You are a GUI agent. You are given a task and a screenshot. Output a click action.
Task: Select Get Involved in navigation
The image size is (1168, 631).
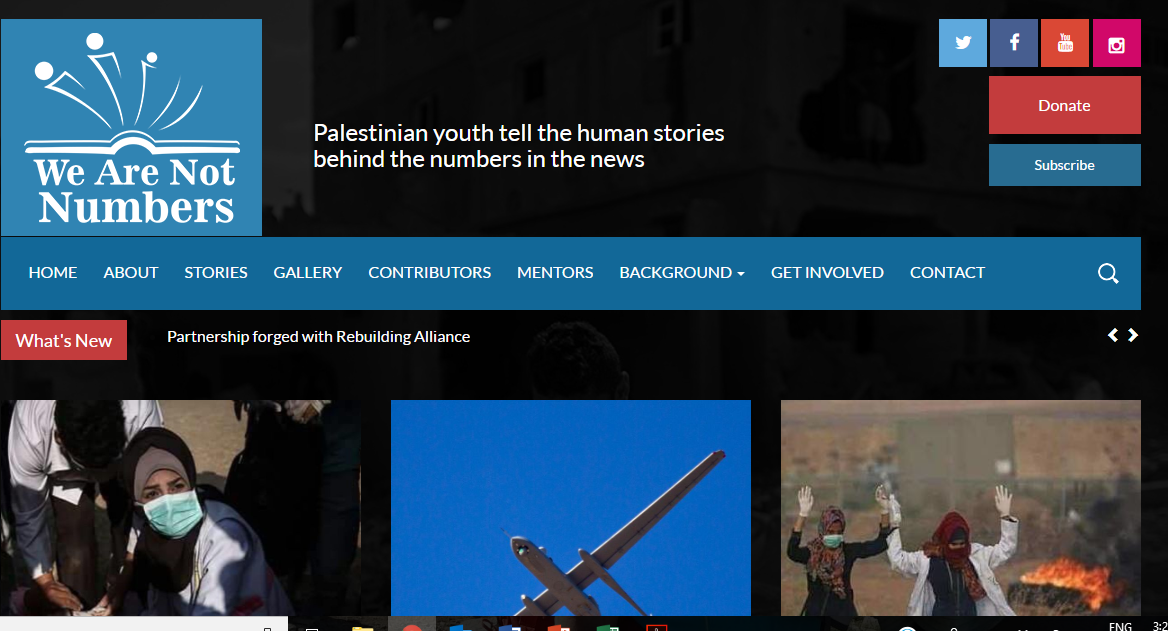tap(827, 273)
